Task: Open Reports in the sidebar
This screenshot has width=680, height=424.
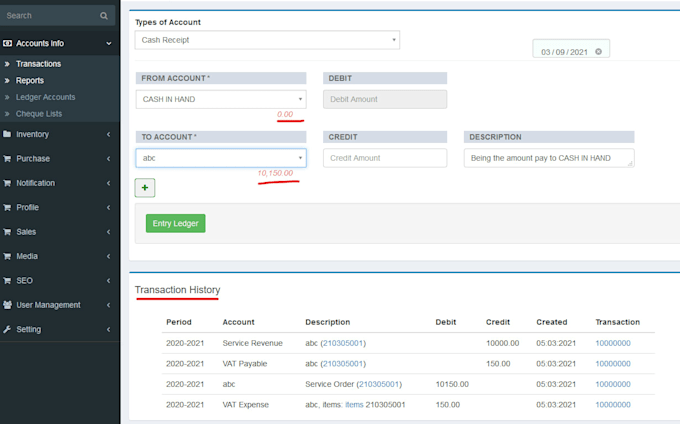Action: (30, 81)
